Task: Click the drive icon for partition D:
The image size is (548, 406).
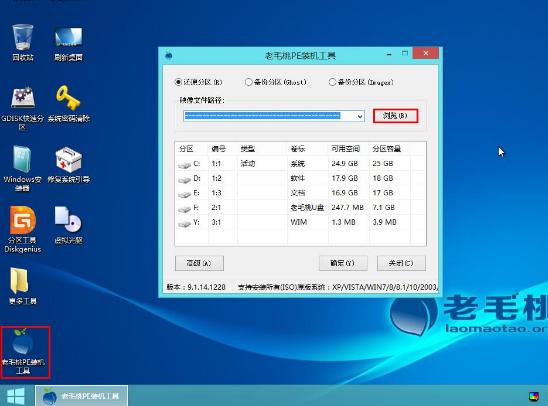Action: (184, 179)
